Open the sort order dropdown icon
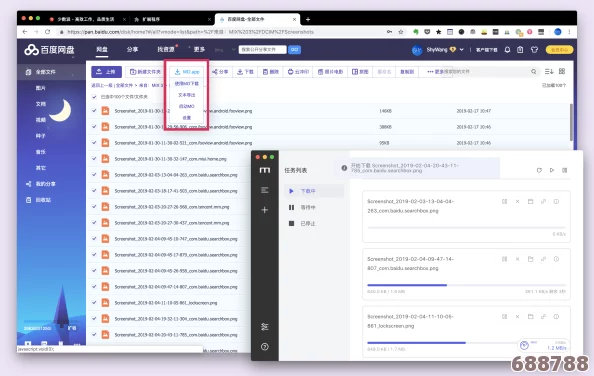Image resolution: width=594 pixels, height=376 pixels. (549, 71)
